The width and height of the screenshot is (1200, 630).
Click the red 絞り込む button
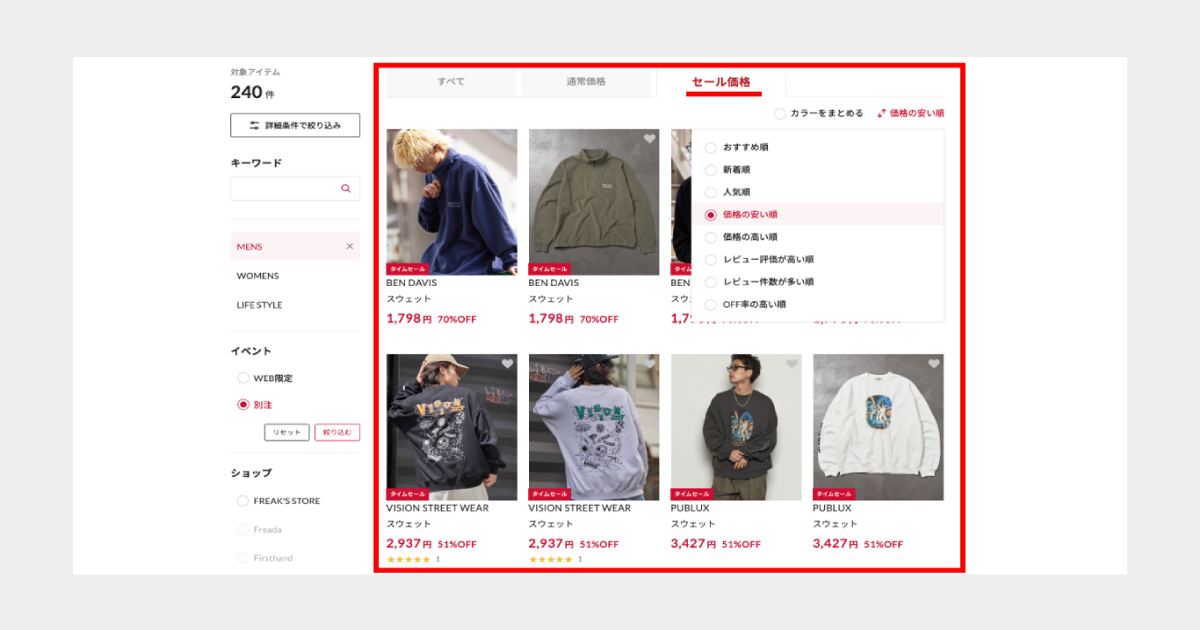pyautogui.click(x=337, y=432)
